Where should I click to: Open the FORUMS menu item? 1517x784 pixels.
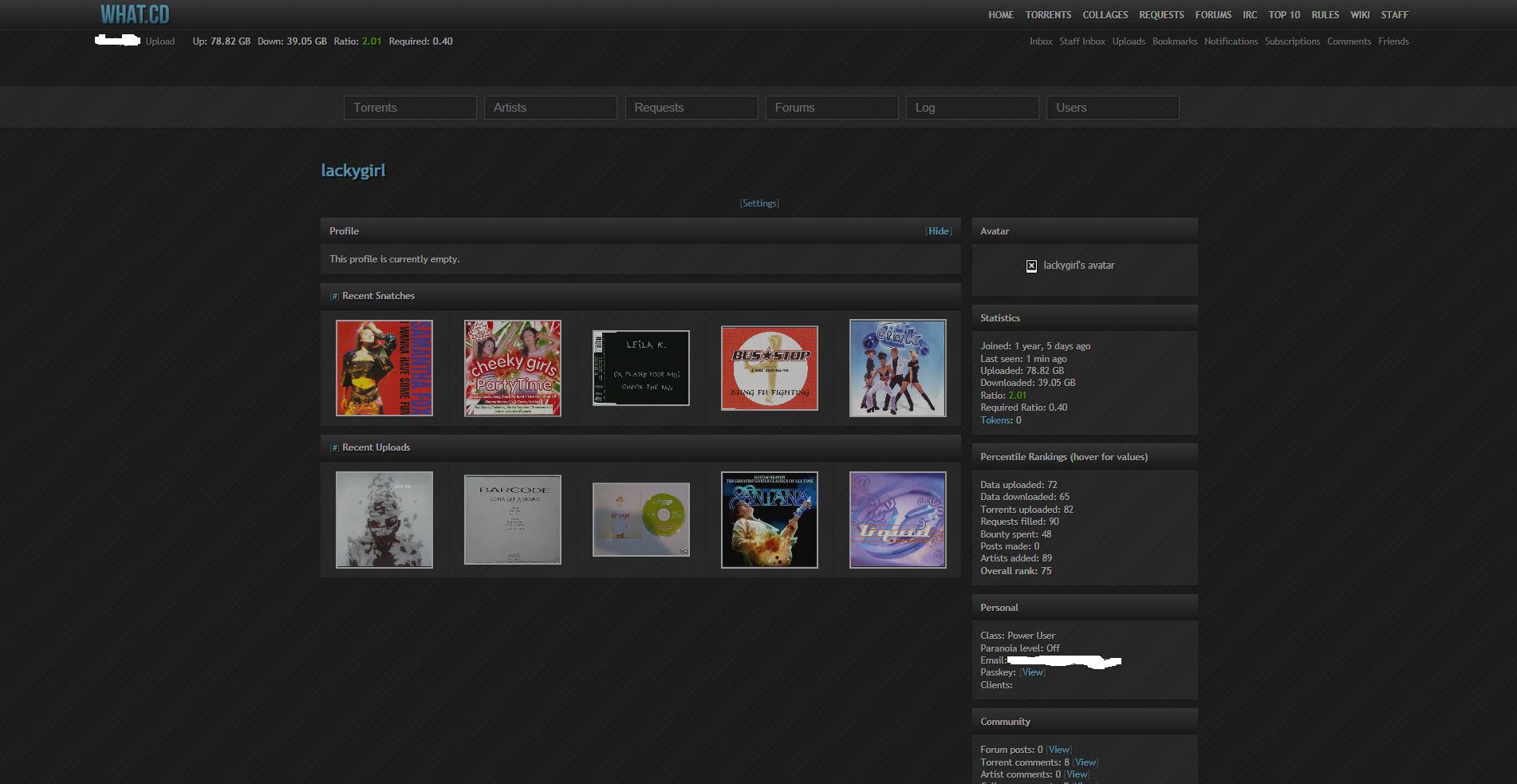[x=1213, y=15]
